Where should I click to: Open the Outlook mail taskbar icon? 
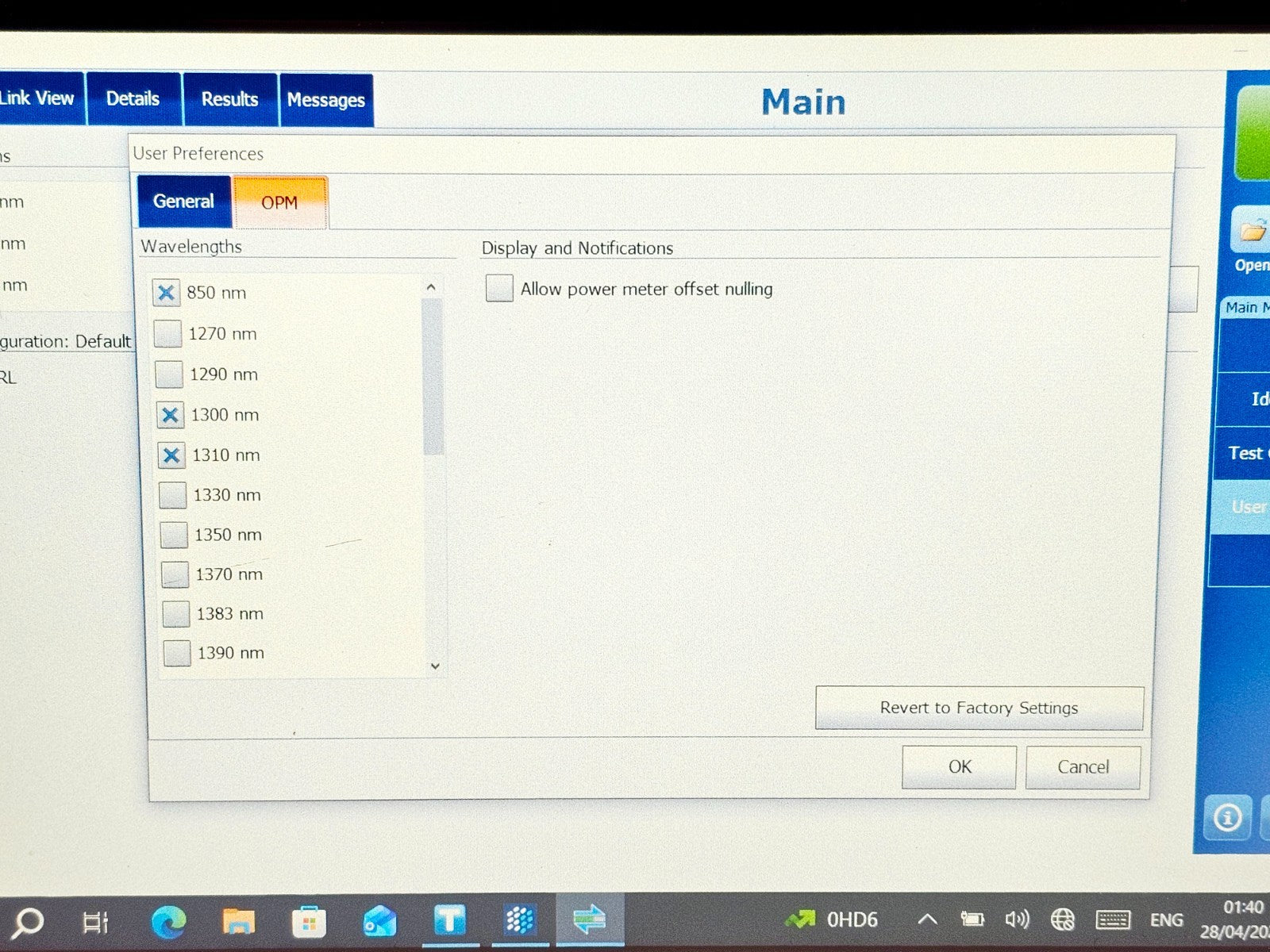pos(379,921)
